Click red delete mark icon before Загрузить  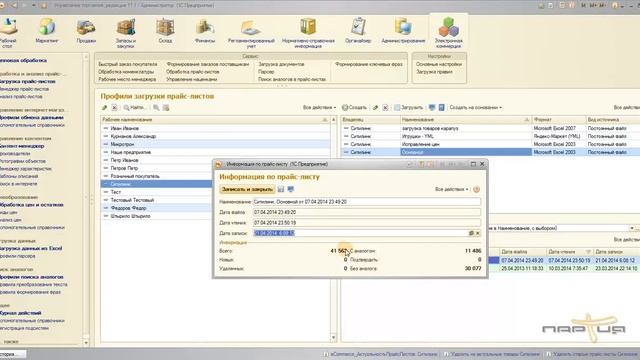pyautogui.click(x=385, y=108)
